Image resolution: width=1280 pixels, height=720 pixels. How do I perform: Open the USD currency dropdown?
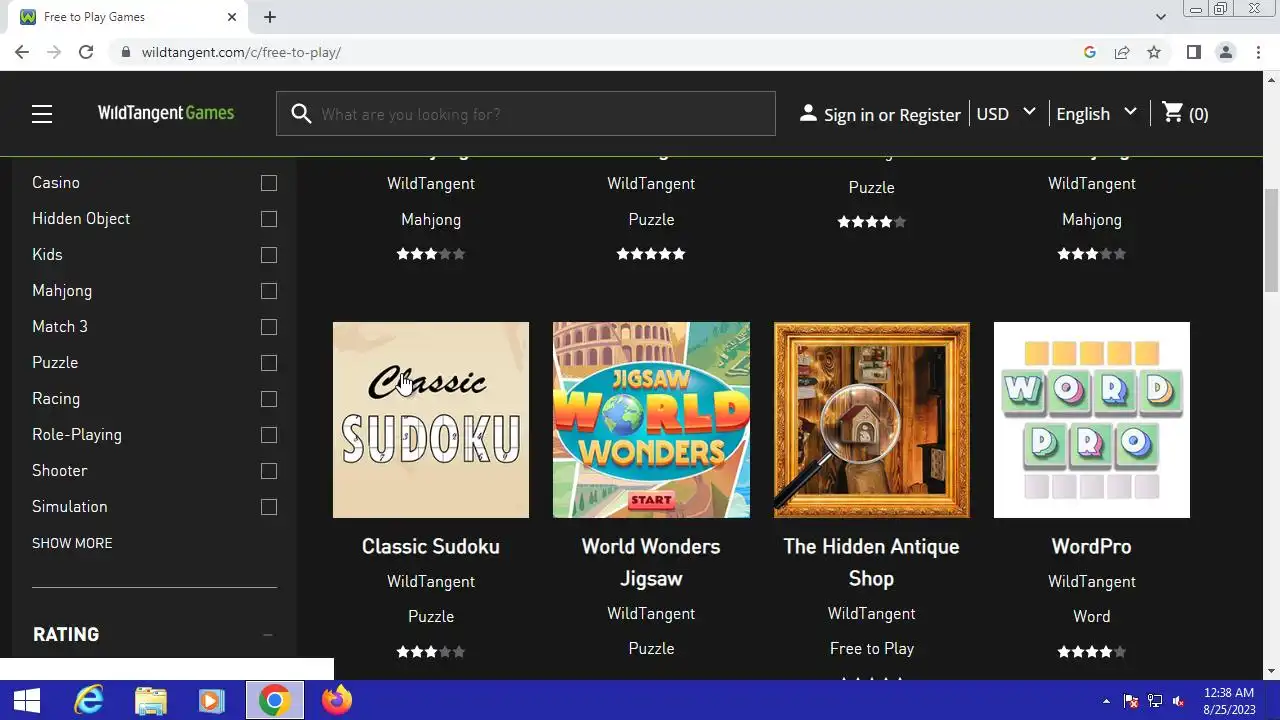pos(1006,113)
